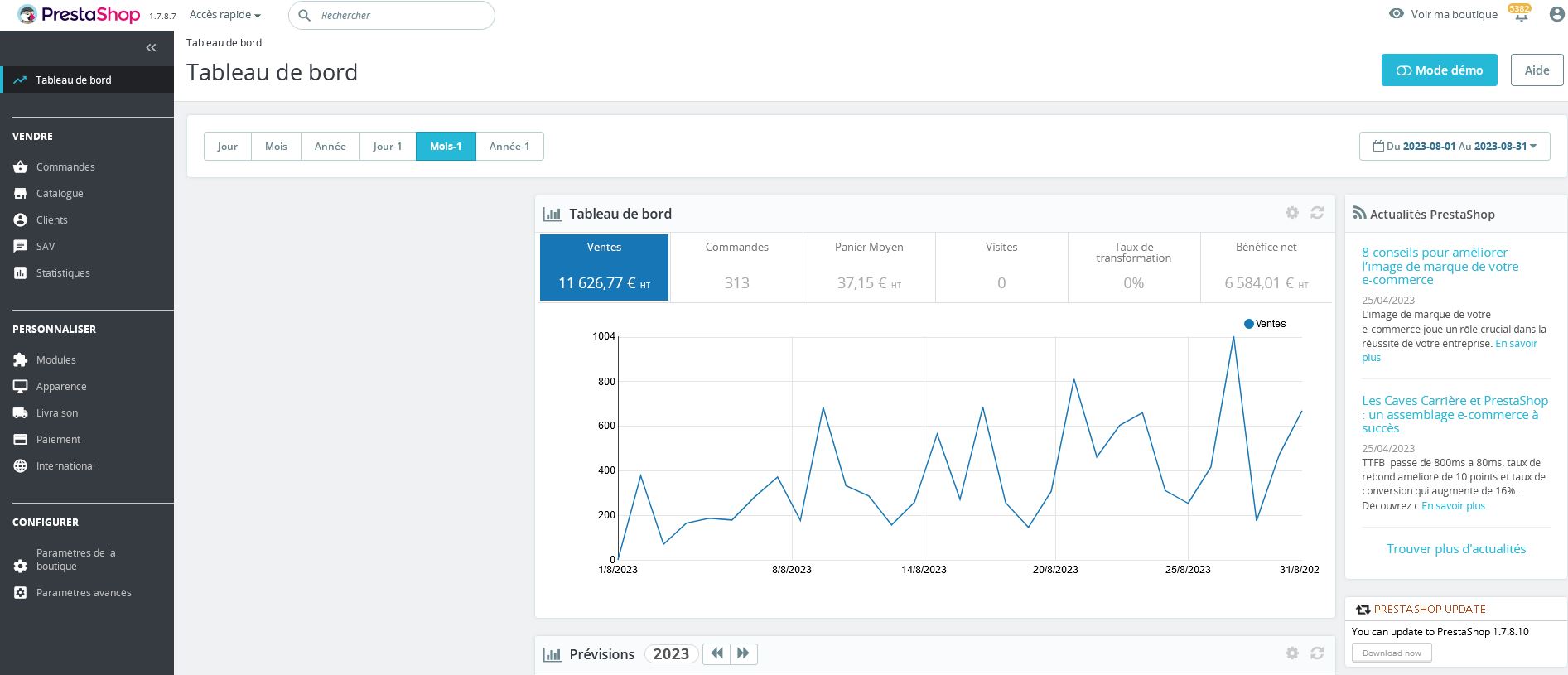
Task: Click the Clients person icon
Action: pos(21,220)
